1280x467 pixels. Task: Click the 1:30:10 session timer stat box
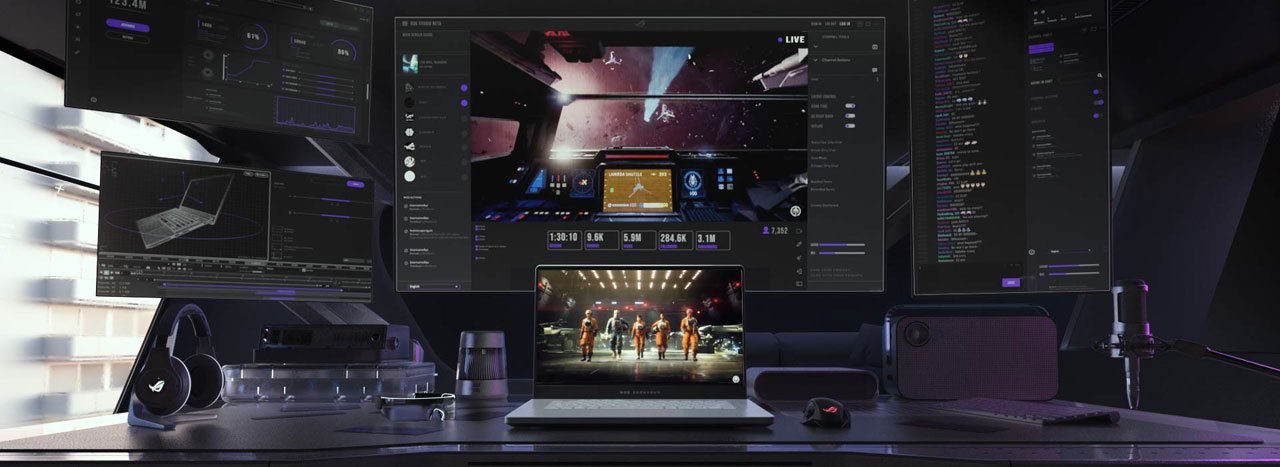click(565, 240)
